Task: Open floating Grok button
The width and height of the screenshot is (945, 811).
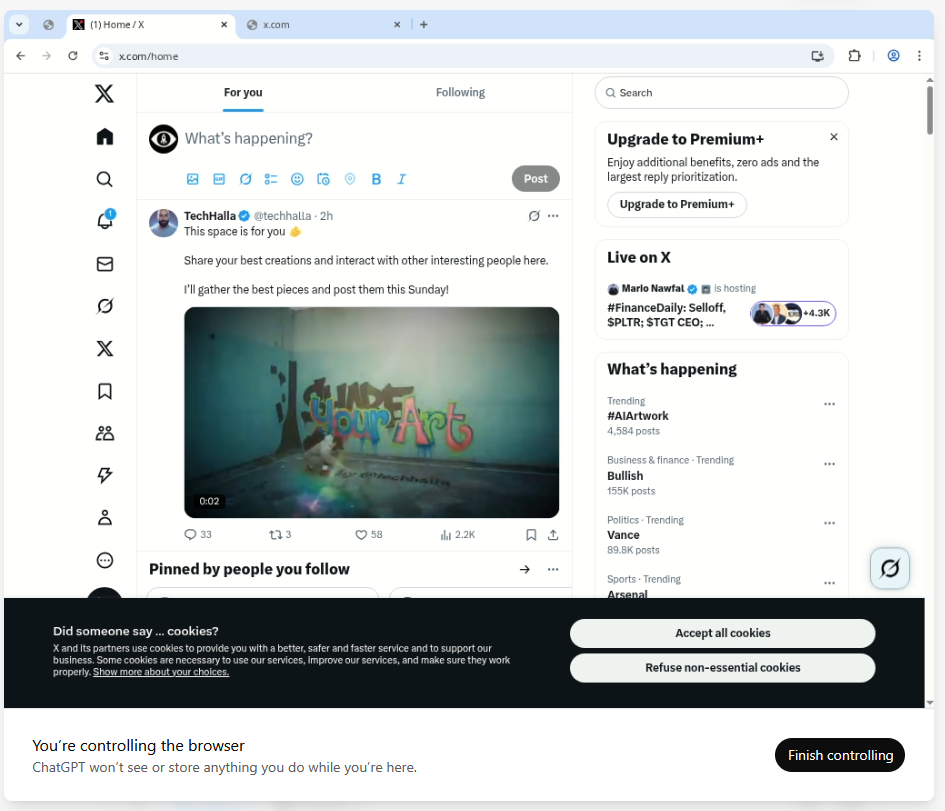Action: pyautogui.click(x=890, y=568)
